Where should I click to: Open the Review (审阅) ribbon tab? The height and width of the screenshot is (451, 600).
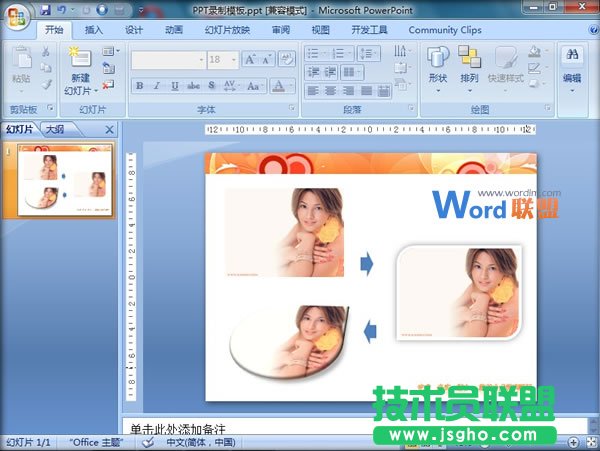coord(281,30)
